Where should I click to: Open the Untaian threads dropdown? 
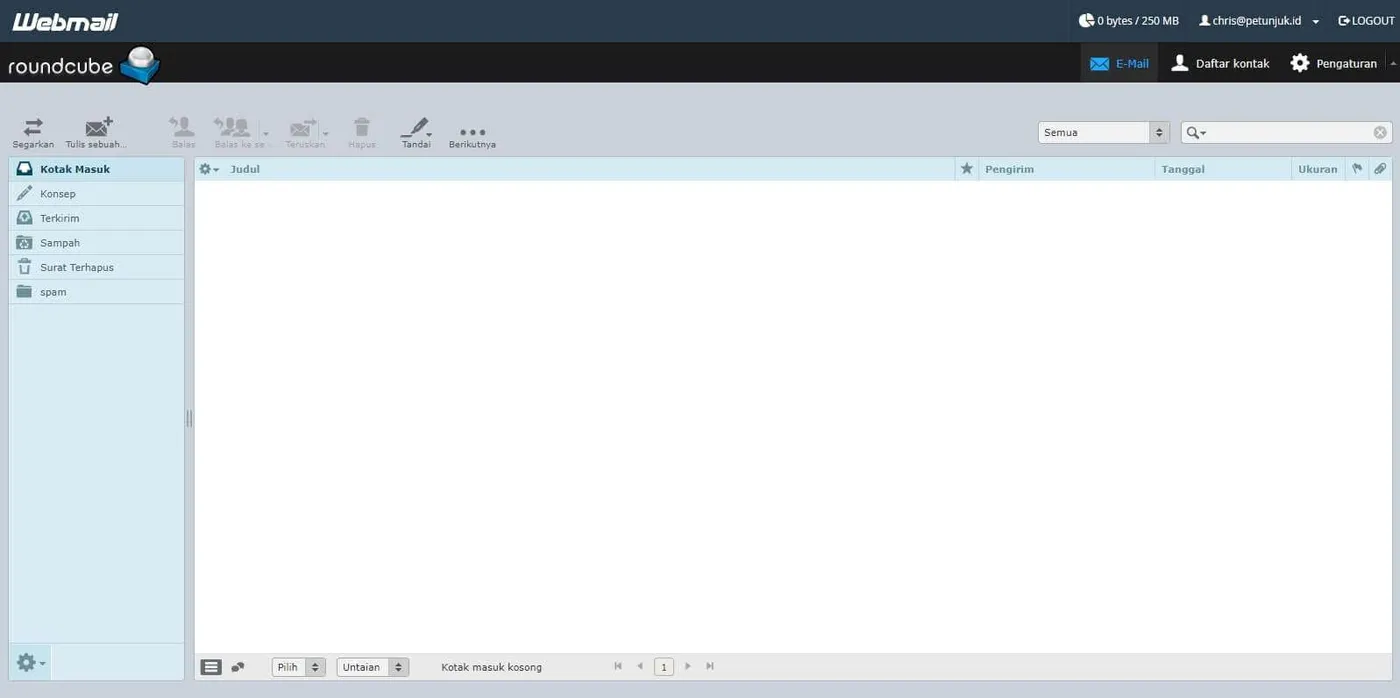tap(373, 667)
